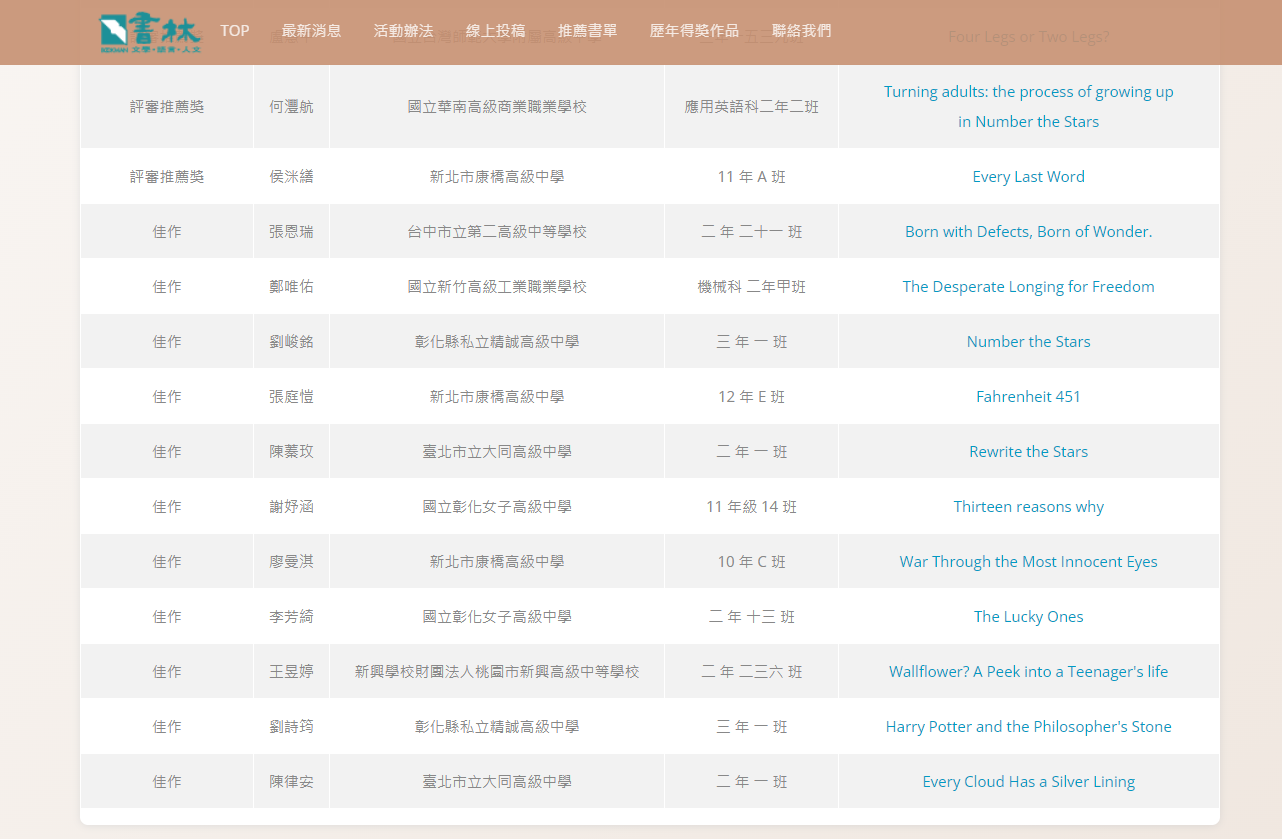
Task: Open the 'Number the Stars' essay link
Action: (1029, 342)
